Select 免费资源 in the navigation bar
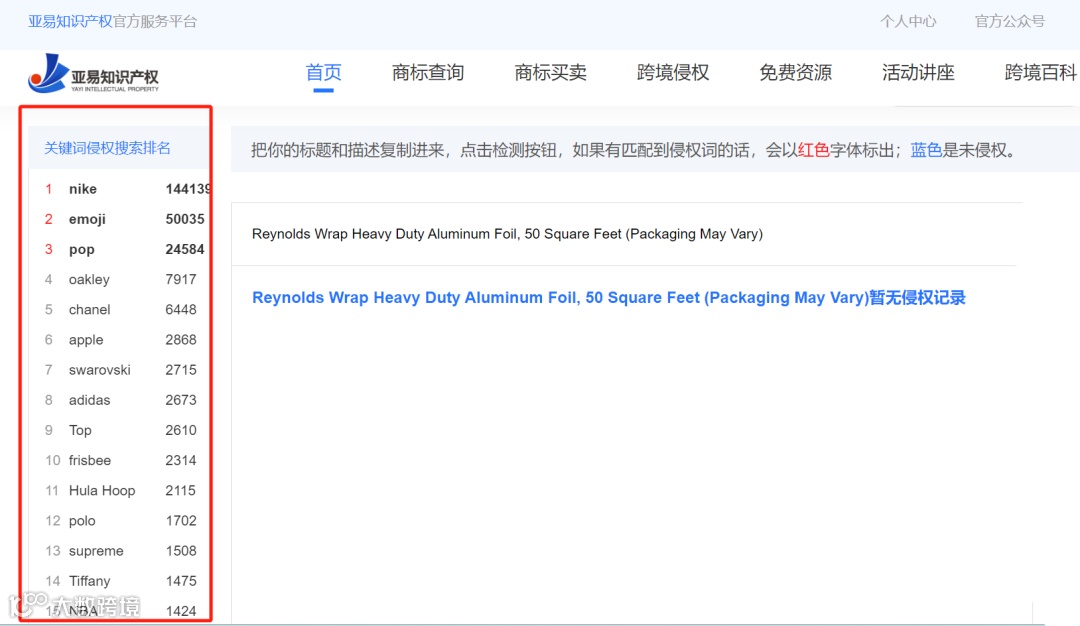1080x626 pixels. [x=796, y=72]
